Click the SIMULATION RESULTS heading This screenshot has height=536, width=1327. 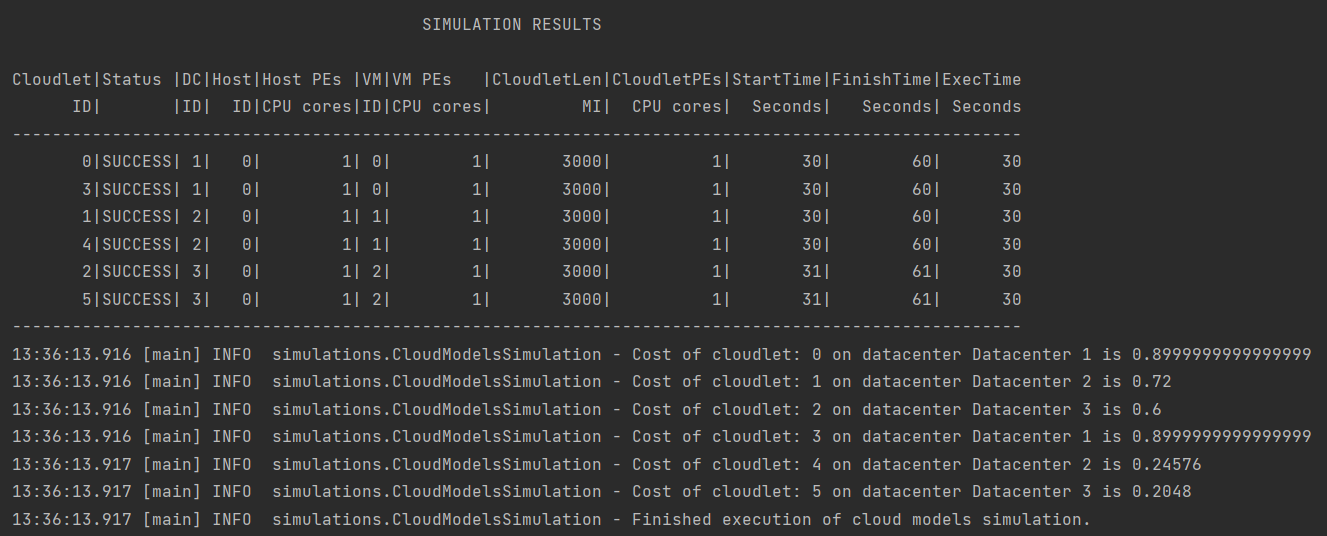click(512, 24)
